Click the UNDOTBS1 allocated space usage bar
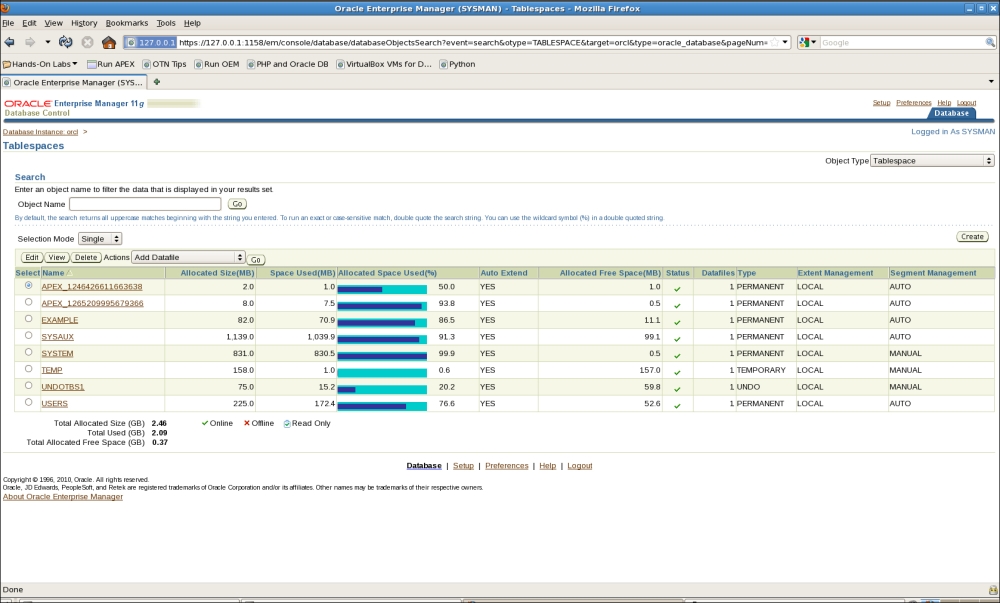The width and height of the screenshot is (1000, 603). click(382, 389)
